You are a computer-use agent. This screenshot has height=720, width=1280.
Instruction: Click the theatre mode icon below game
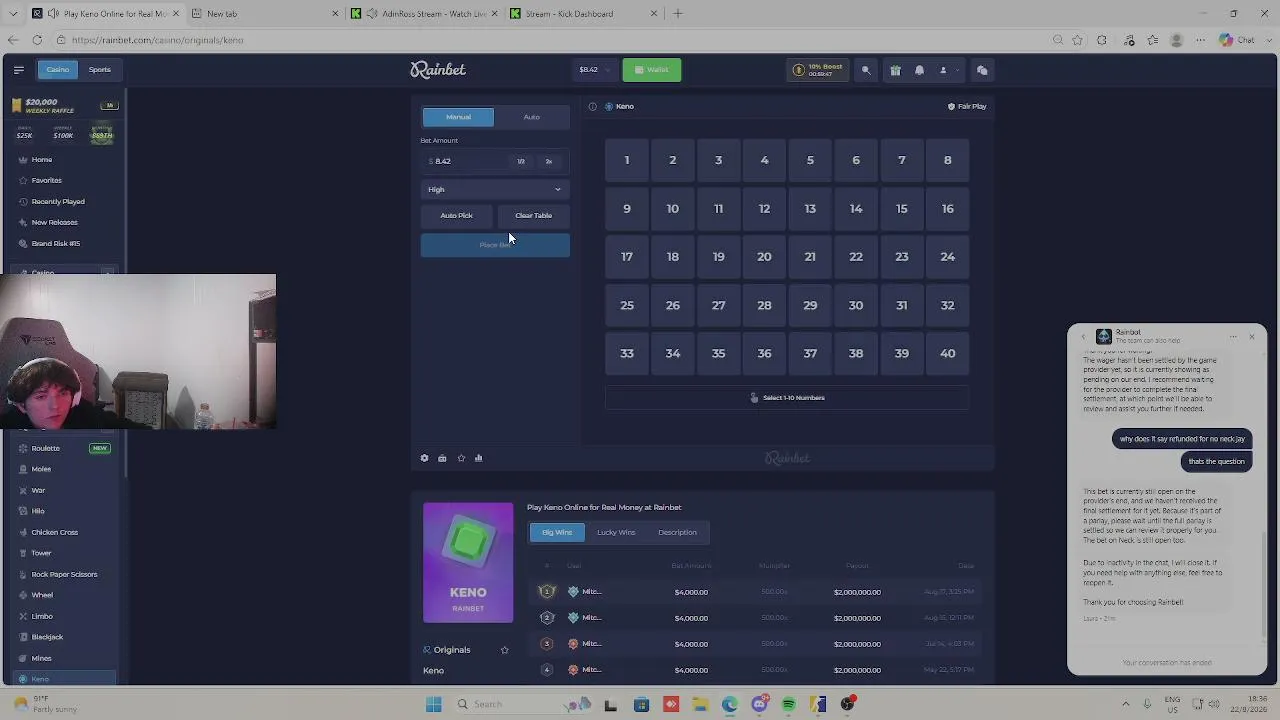[x=442, y=458]
